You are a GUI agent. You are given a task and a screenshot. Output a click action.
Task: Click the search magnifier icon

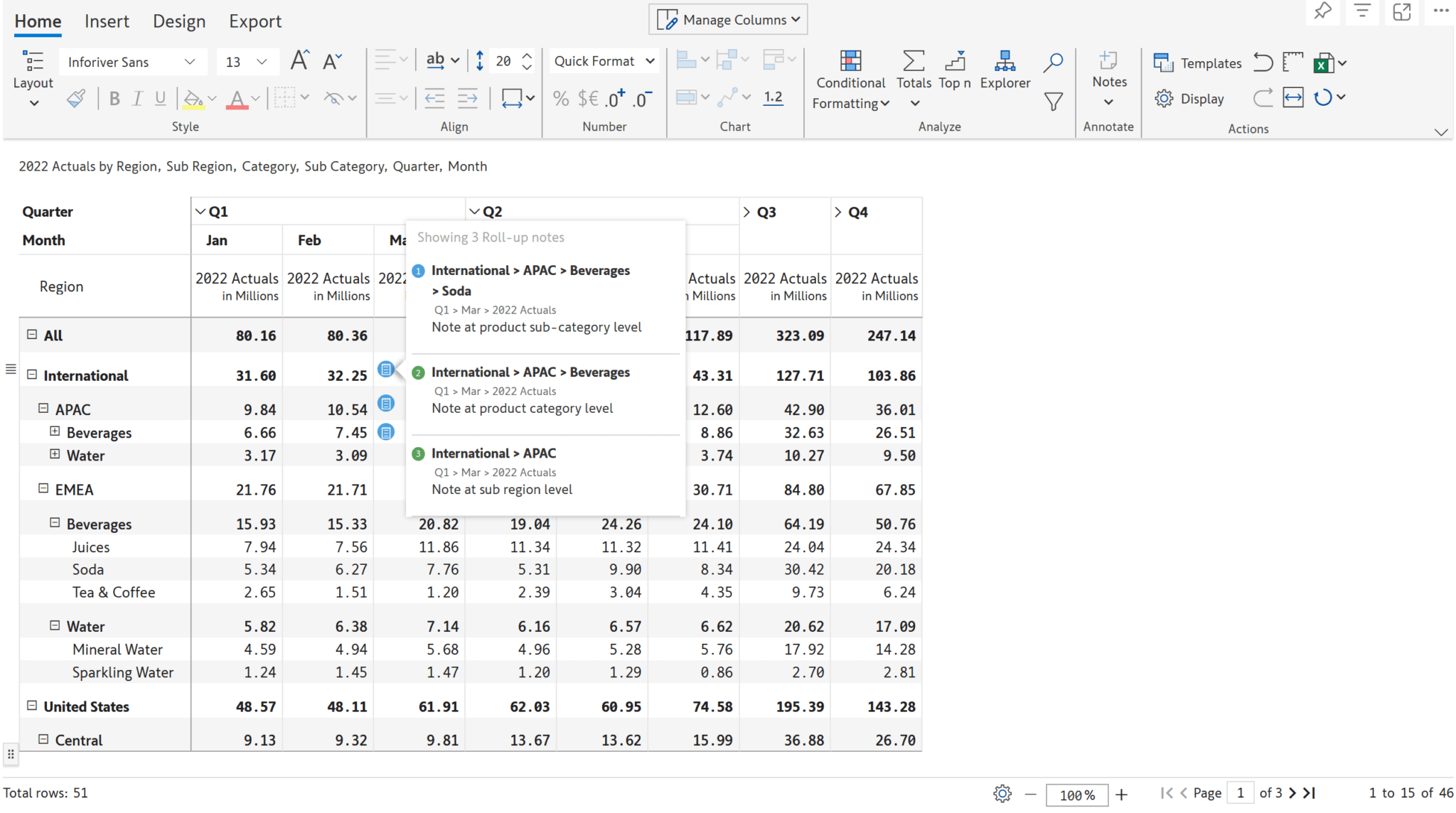(1053, 63)
